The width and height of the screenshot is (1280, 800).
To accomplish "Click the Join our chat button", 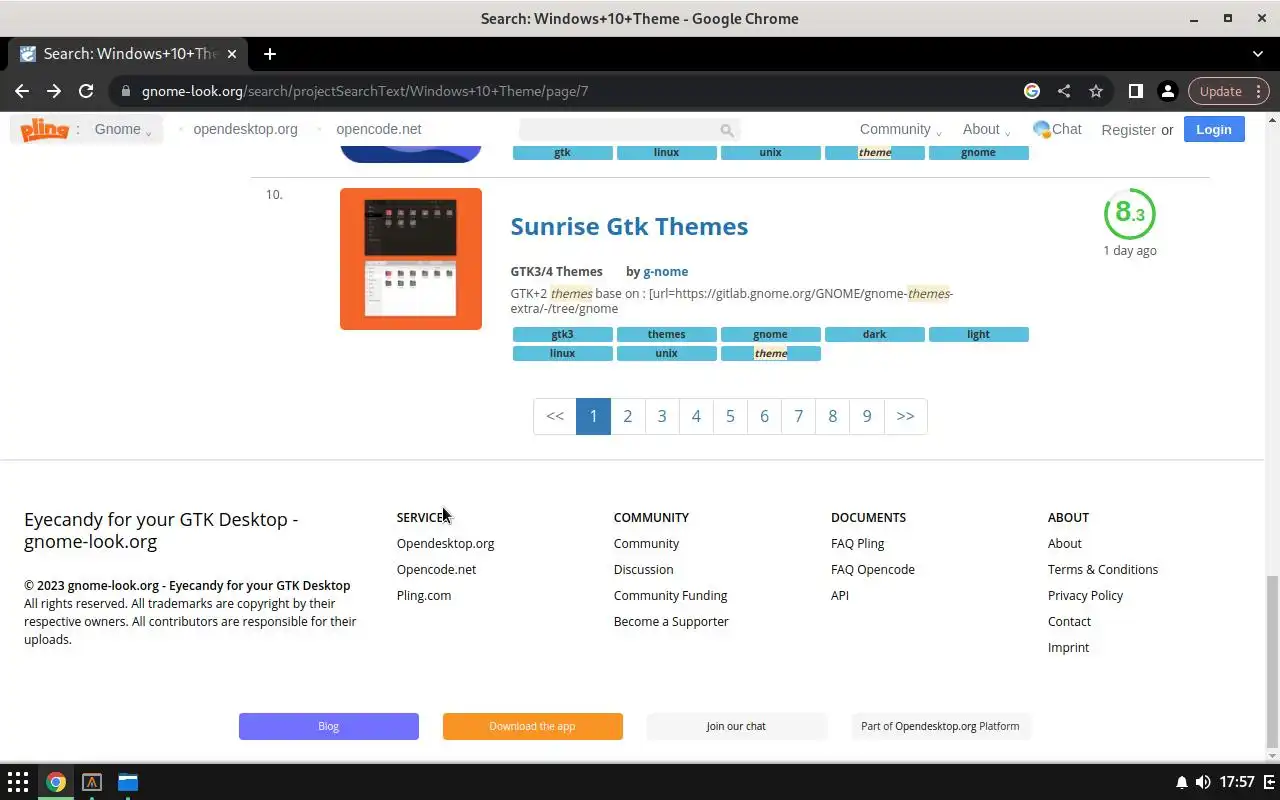I will tap(737, 726).
